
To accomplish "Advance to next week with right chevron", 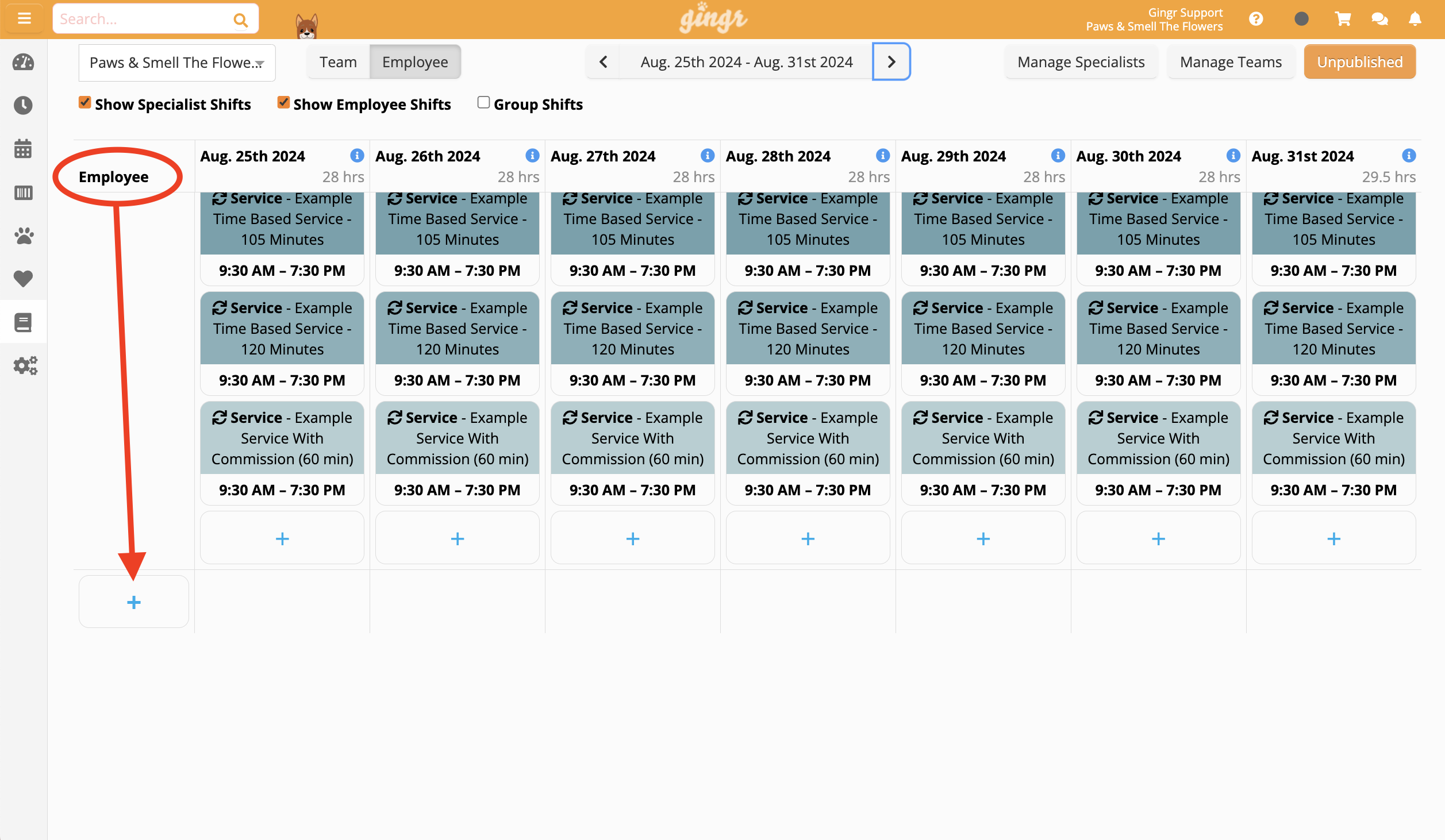I will coord(890,61).
